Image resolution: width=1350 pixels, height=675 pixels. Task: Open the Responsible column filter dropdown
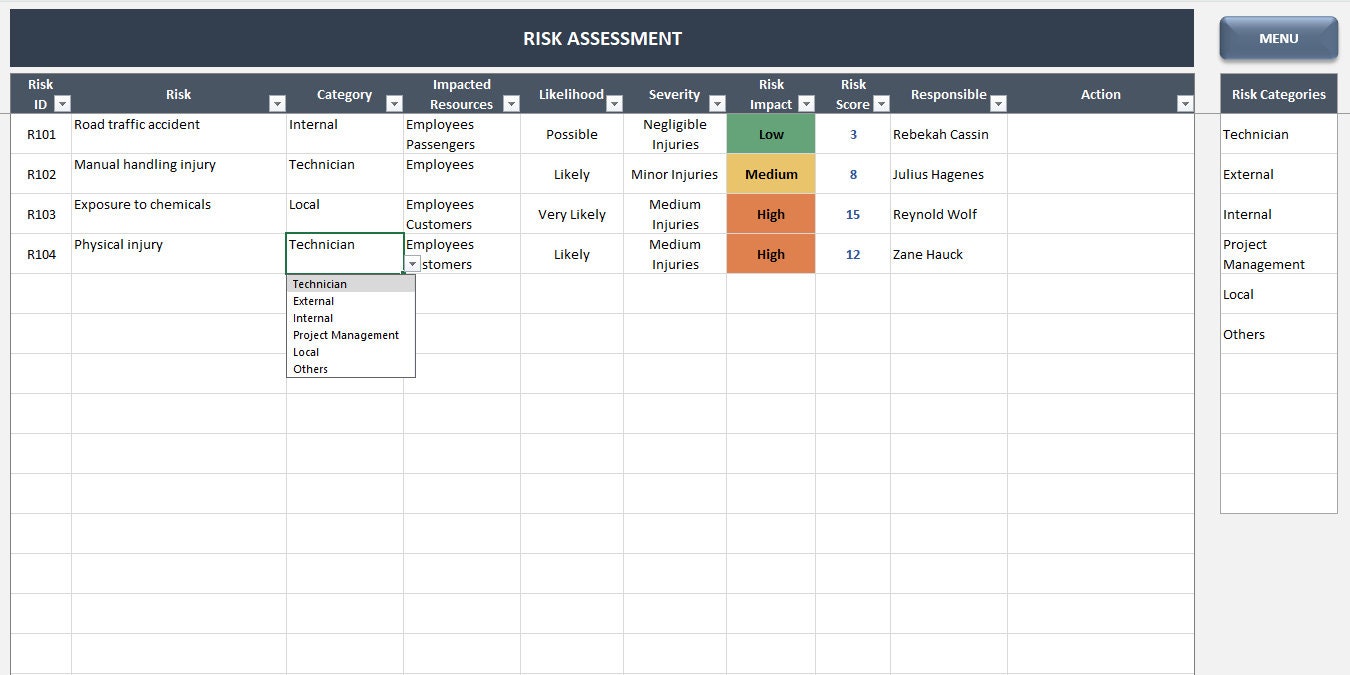(998, 104)
